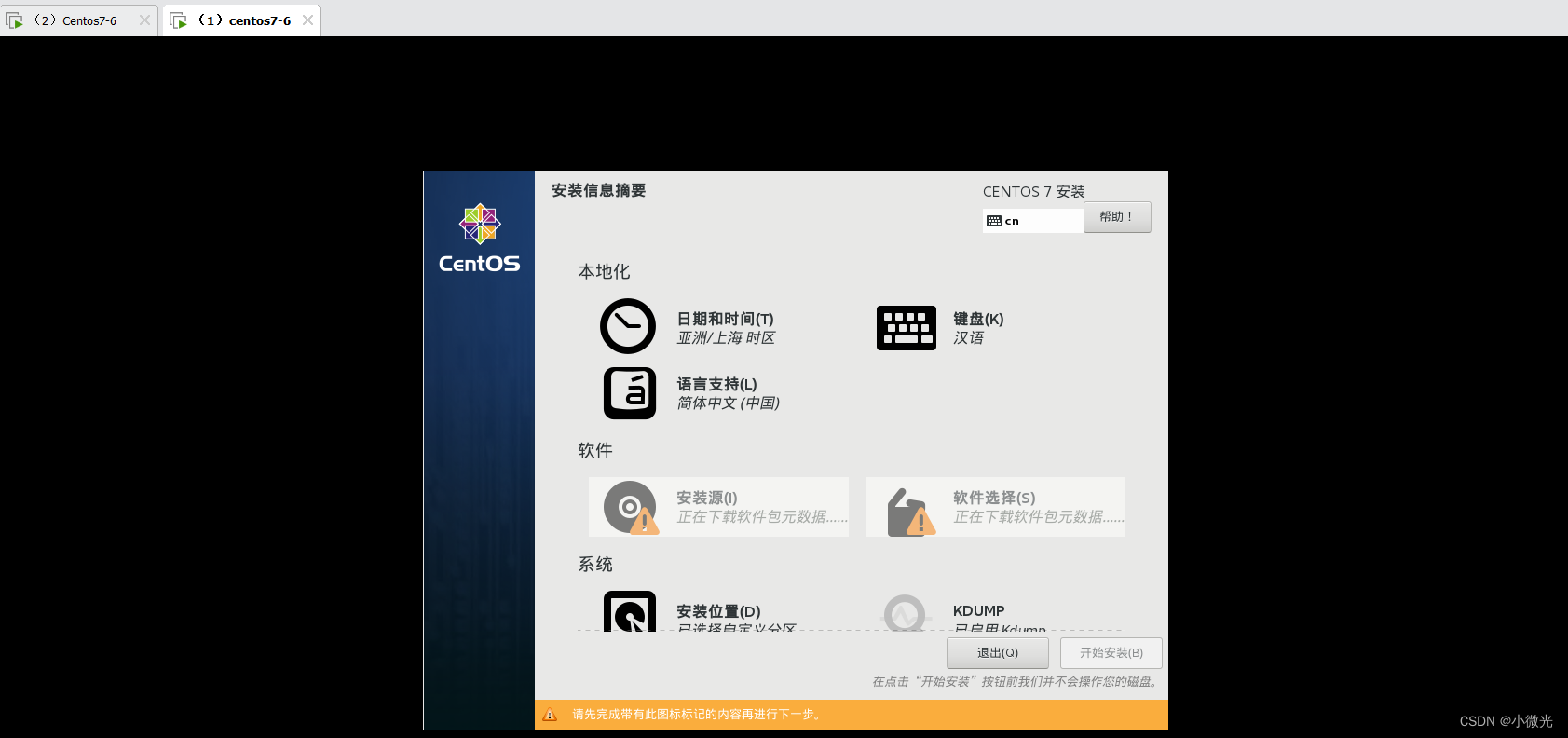The height and width of the screenshot is (738, 1568).
Task: Close the (2) Centos7-6 tab
Action: pyautogui.click(x=144, y=20)
